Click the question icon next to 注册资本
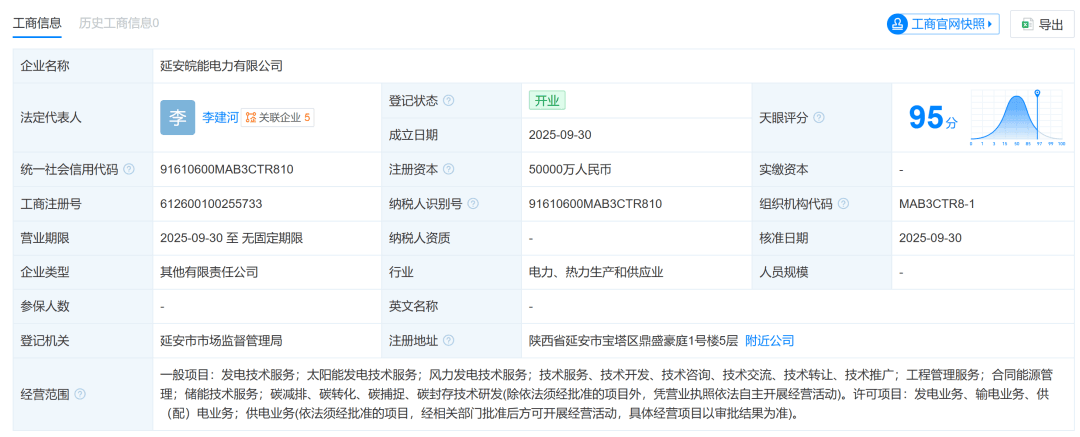 pos(449,170)
